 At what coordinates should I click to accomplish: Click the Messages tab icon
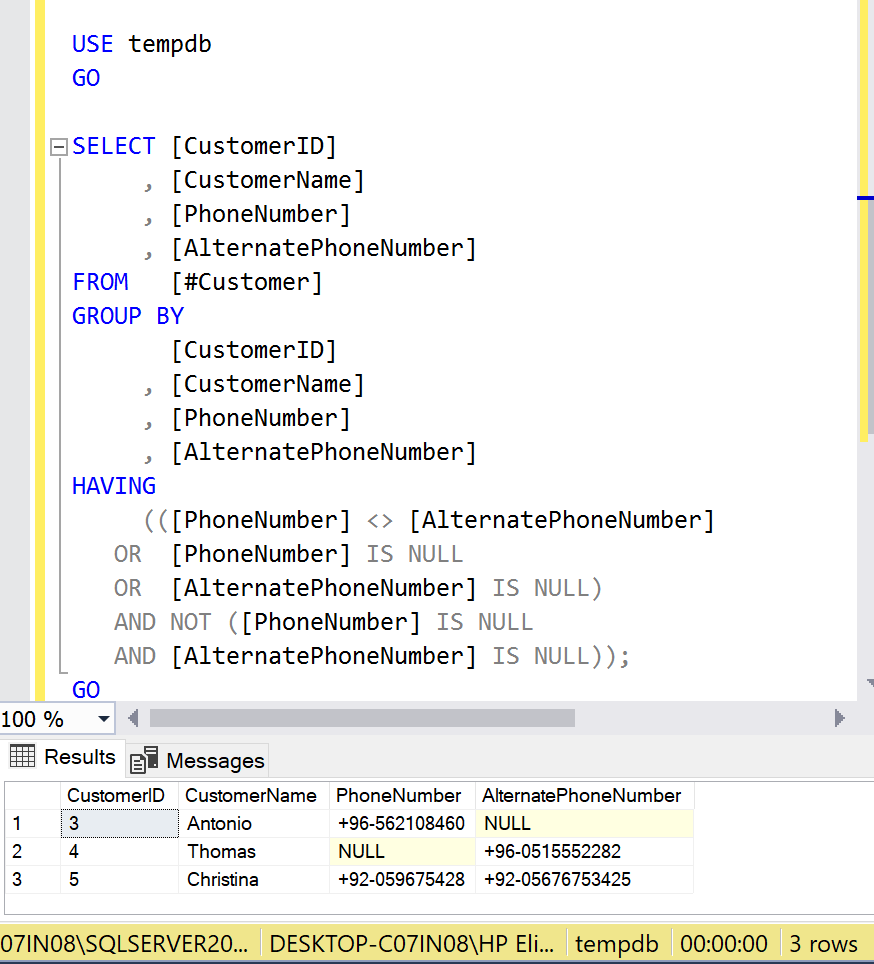[x=145, y=761]
